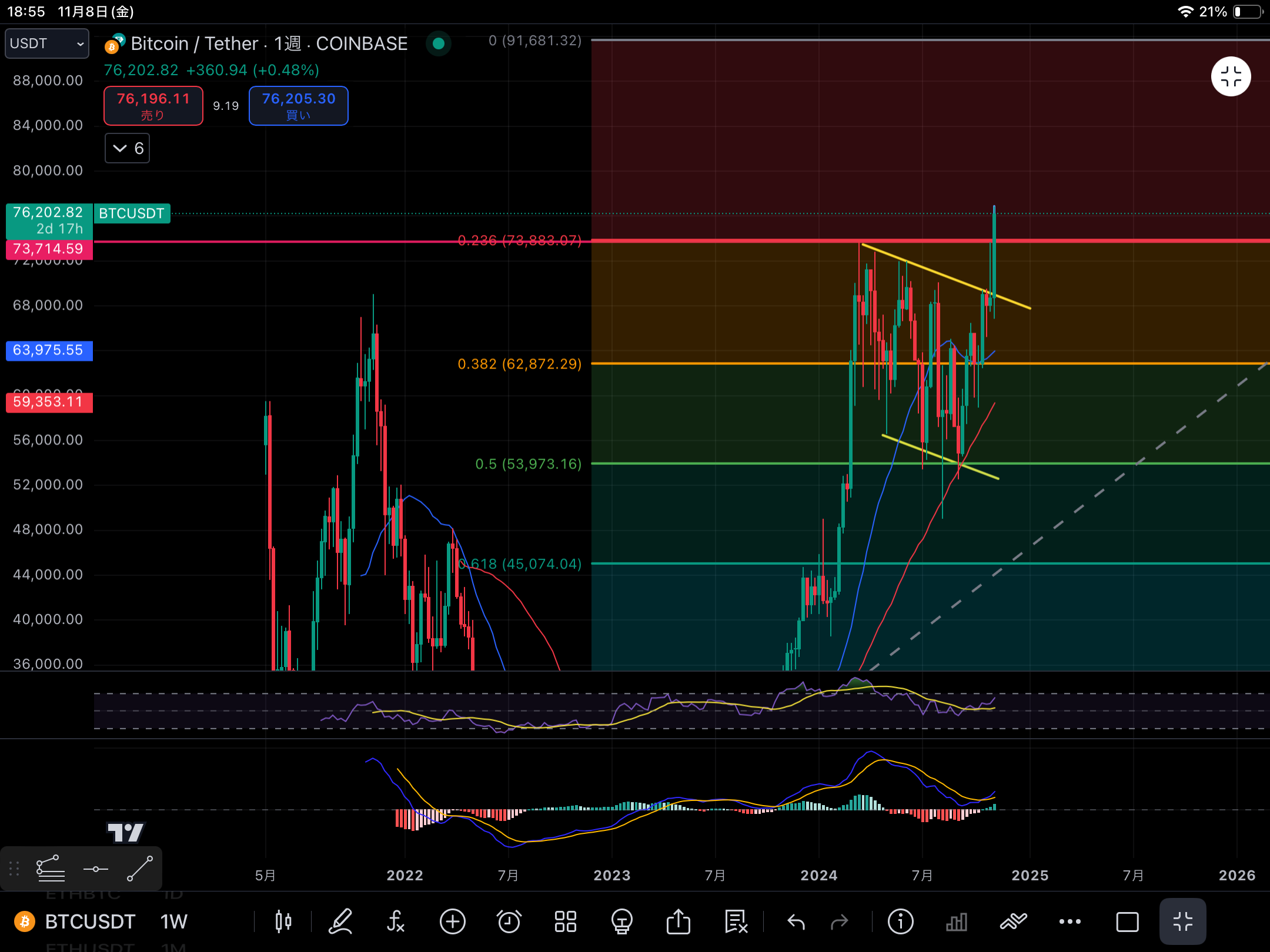
Task: Click the 2024 time axis label
Action: pos(818,875)
